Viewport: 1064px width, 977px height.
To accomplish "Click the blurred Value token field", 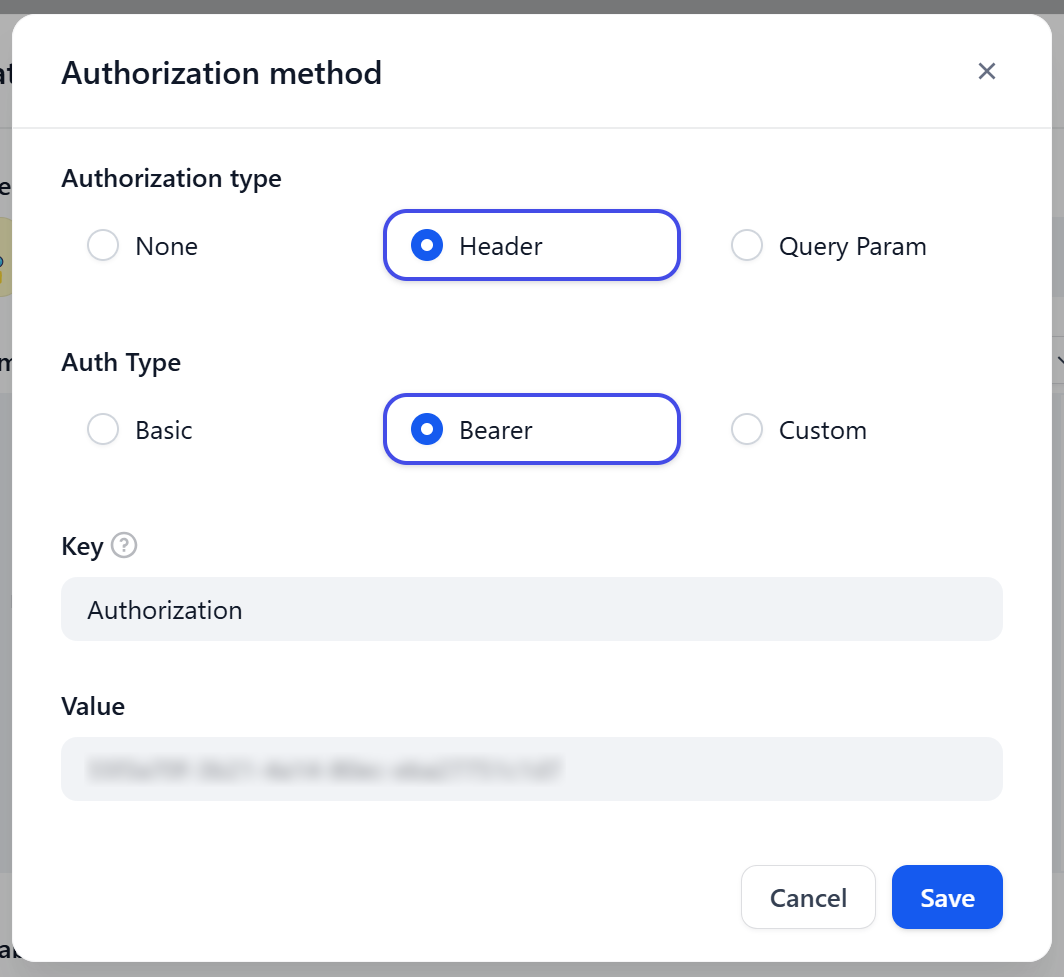I will [x=531, y=769].
